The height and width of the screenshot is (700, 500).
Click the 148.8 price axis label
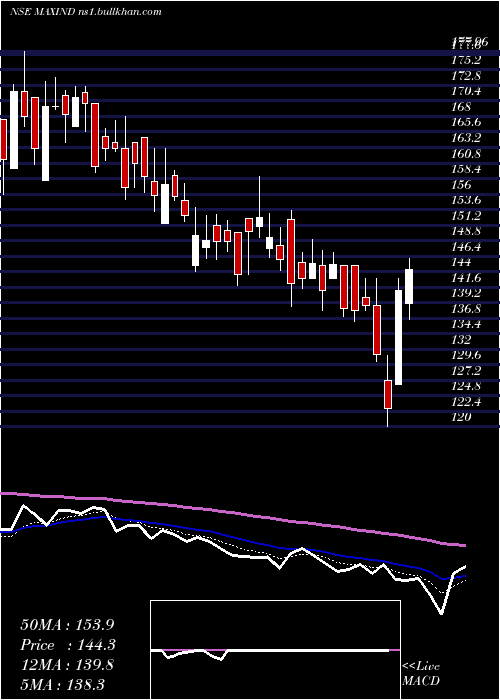(466, 231)
